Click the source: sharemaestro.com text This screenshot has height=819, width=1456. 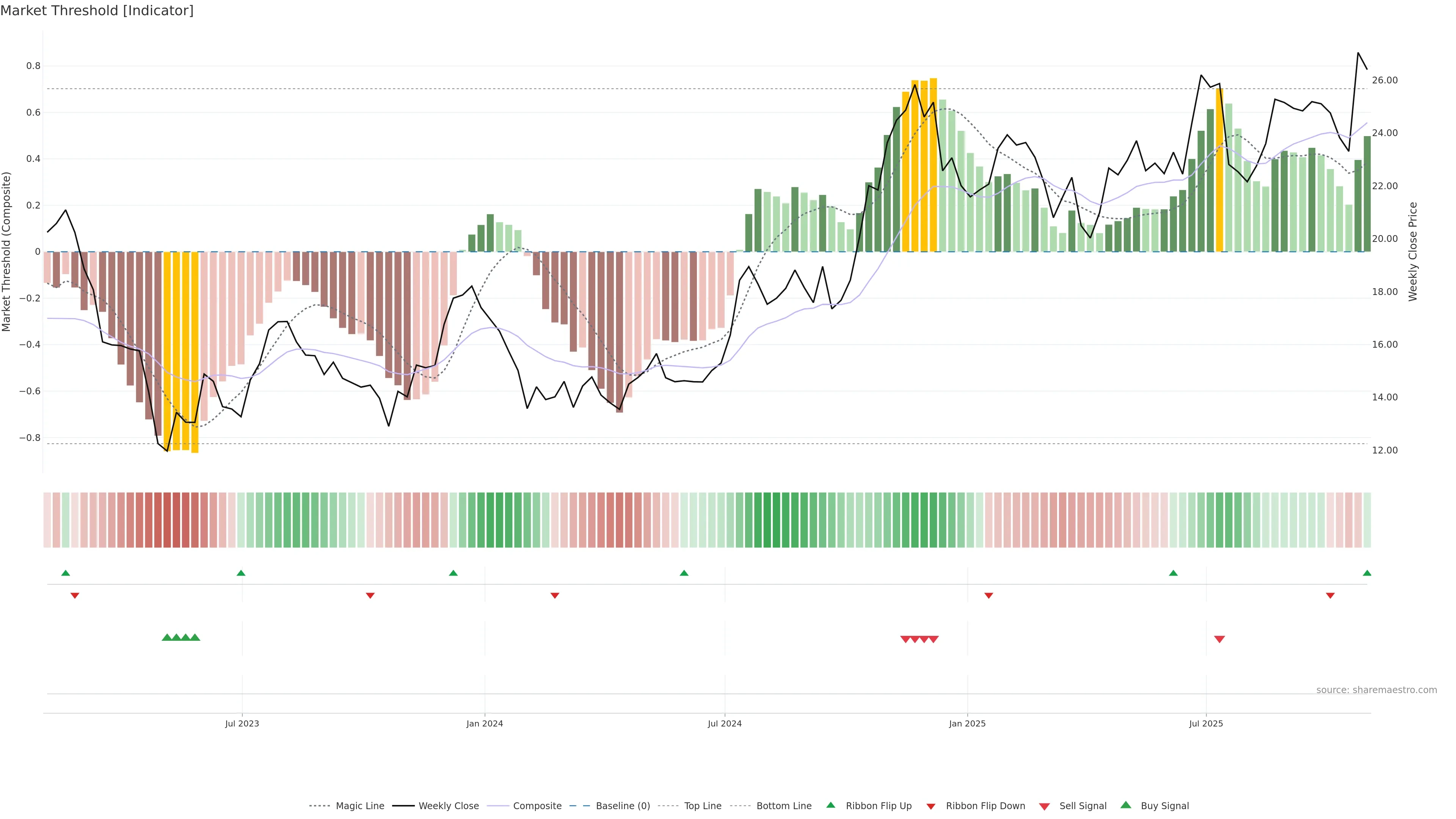point(1376,690)
